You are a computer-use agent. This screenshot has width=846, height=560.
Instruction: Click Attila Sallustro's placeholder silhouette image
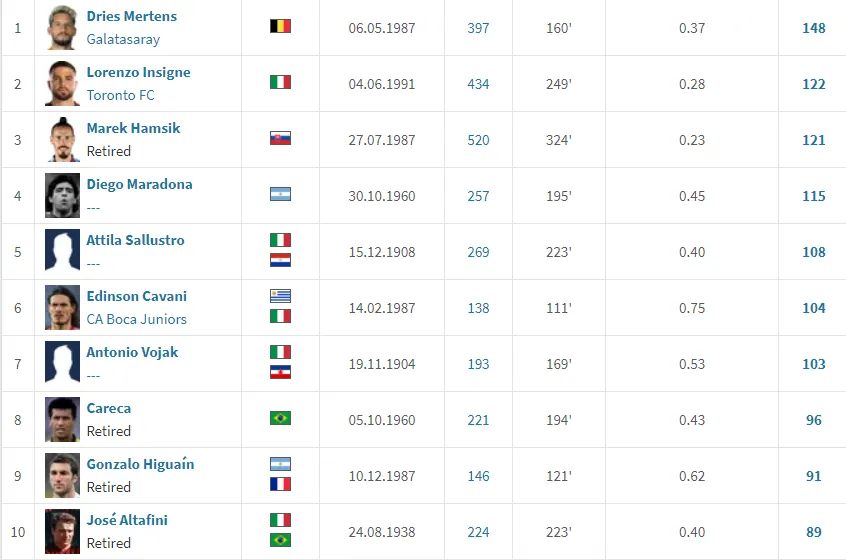pyautogui.click(x=62, y=252)
